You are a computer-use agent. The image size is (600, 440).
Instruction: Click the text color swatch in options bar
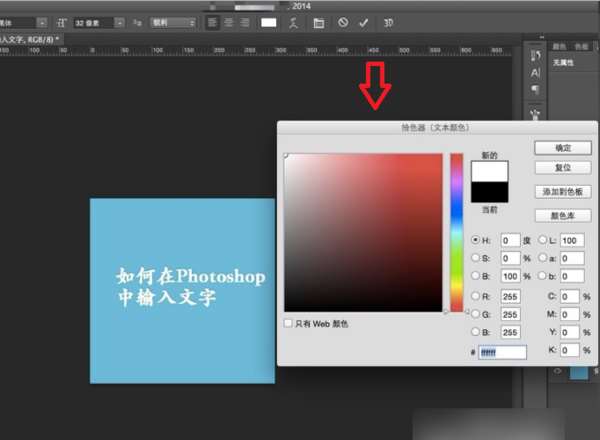pos(269,23)
